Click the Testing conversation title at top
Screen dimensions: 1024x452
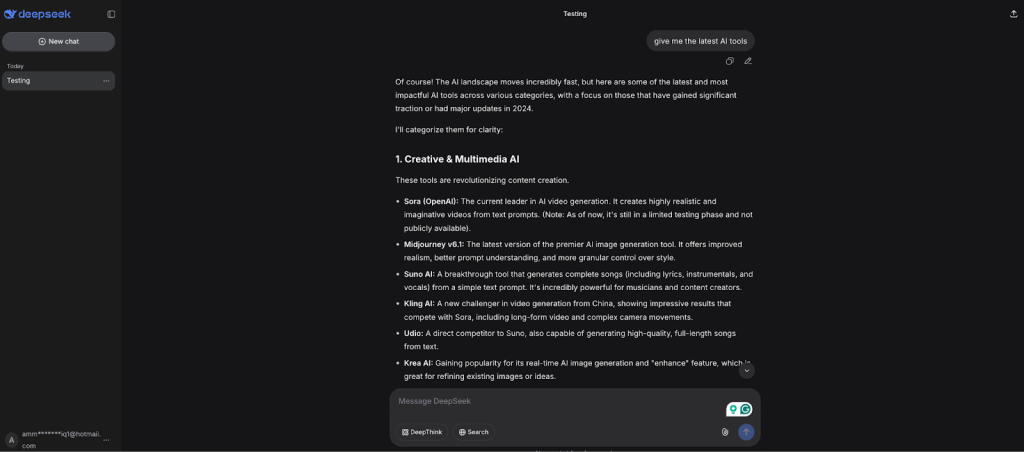click(575, 14)
